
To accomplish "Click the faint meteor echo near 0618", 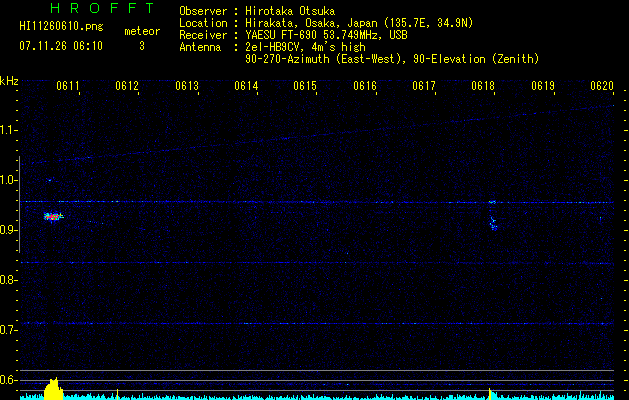I will point(493,223).
